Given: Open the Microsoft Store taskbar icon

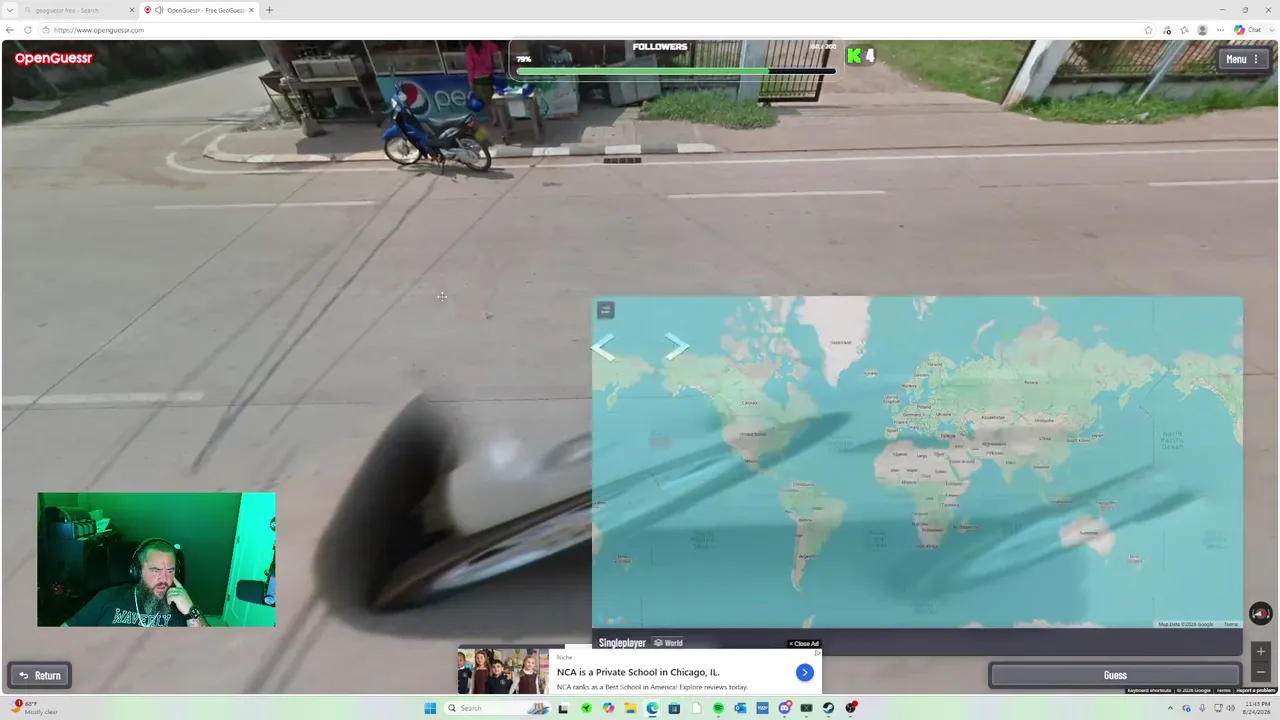Looking at the screenshot, I should point(674,708).
